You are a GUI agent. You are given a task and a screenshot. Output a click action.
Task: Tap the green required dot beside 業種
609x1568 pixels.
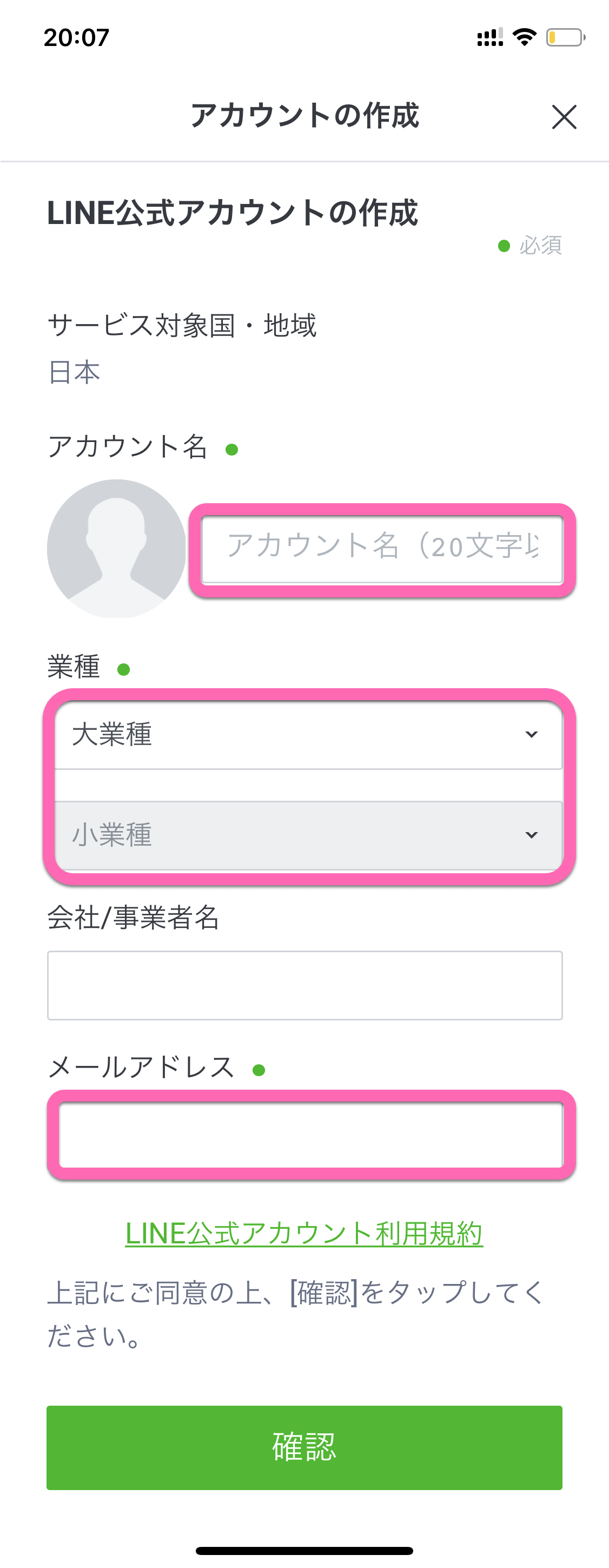(x=123, y=670)
